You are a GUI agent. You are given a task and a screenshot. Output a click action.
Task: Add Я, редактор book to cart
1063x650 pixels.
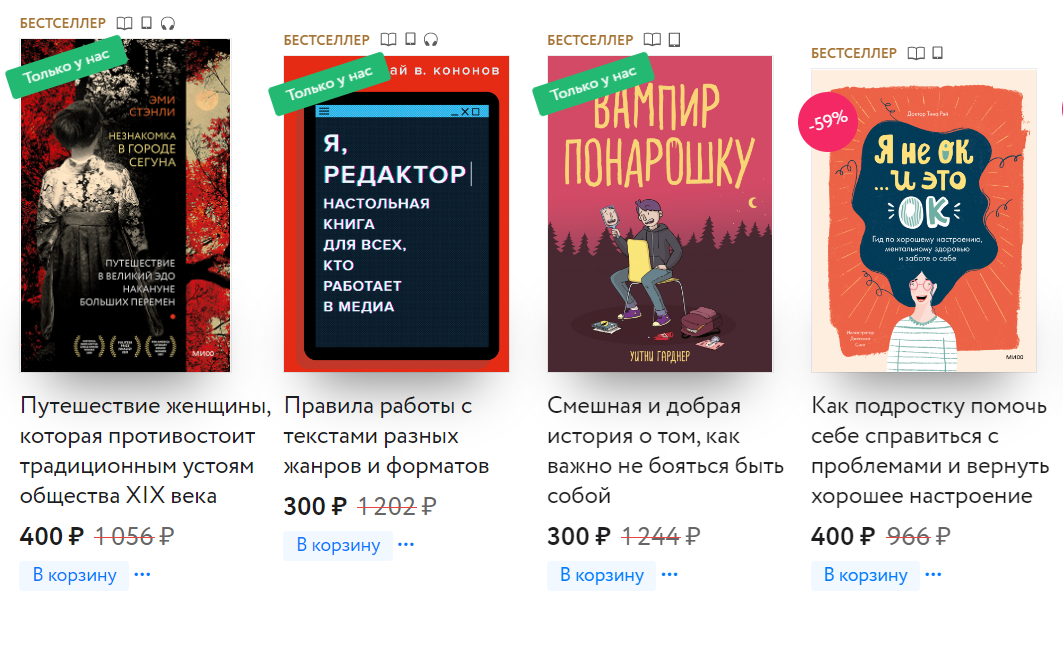pyautogui.click(x=338, y=546)
